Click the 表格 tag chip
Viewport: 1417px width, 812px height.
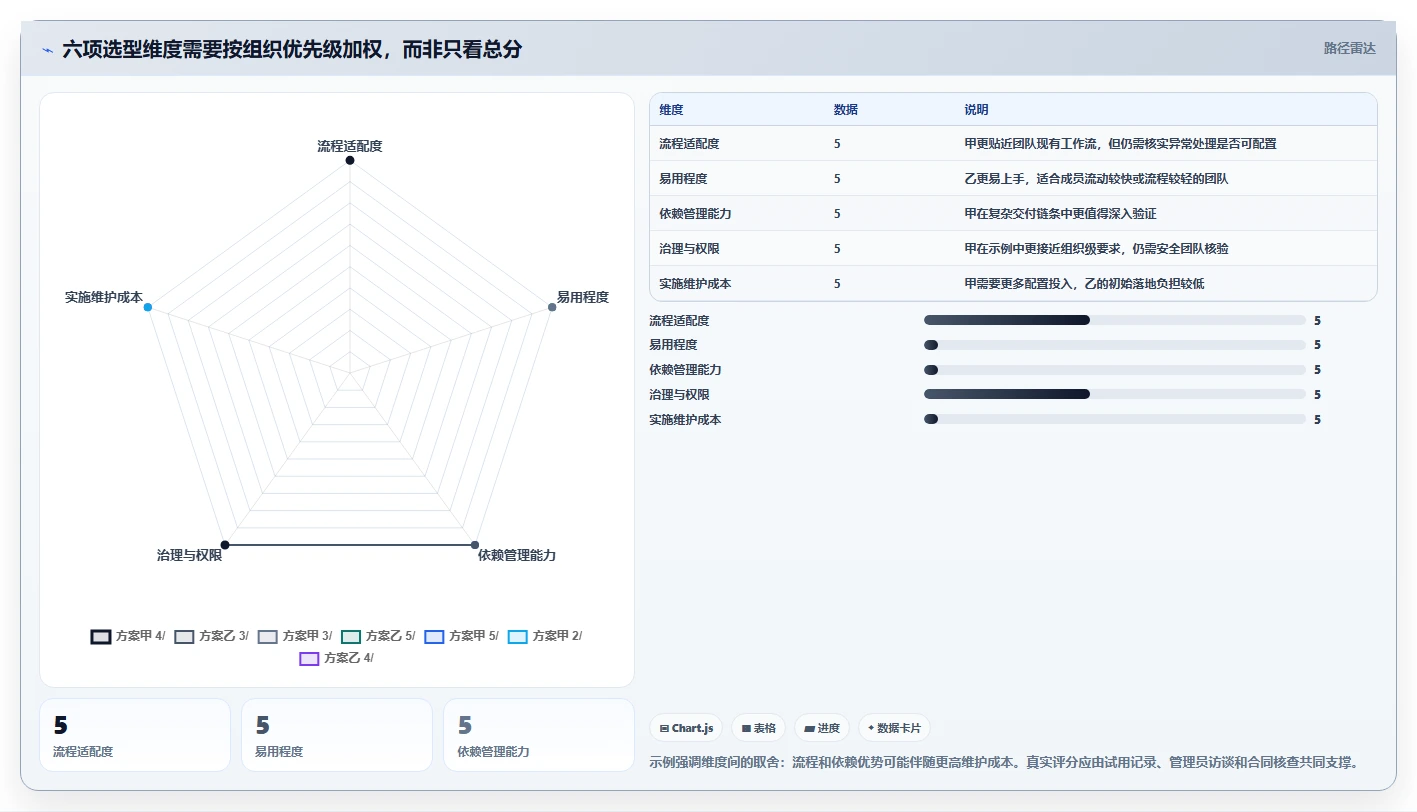click(x=759, y=728)
